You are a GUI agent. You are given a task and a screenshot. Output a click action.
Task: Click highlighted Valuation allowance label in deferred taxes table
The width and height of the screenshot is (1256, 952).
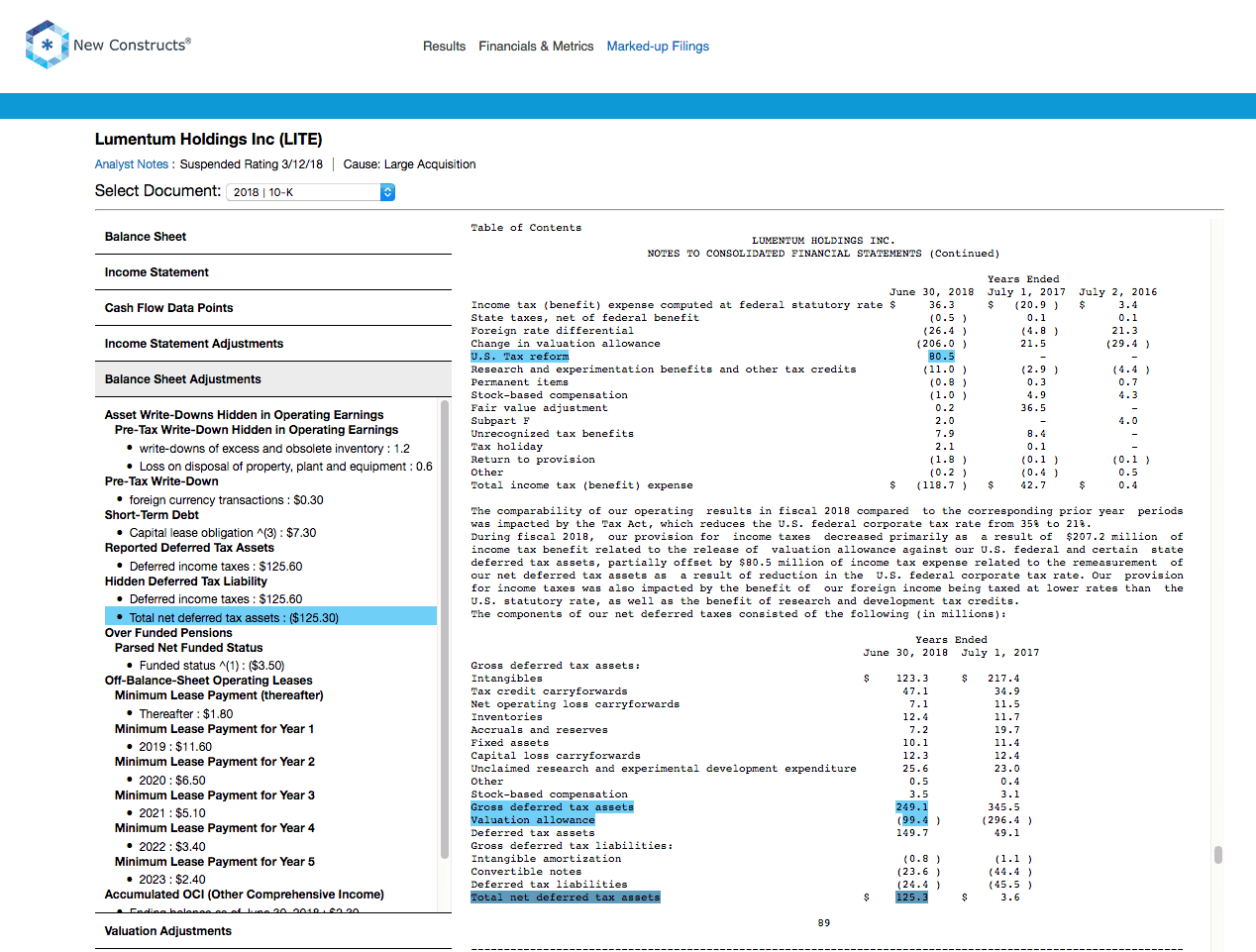[533, 820]
